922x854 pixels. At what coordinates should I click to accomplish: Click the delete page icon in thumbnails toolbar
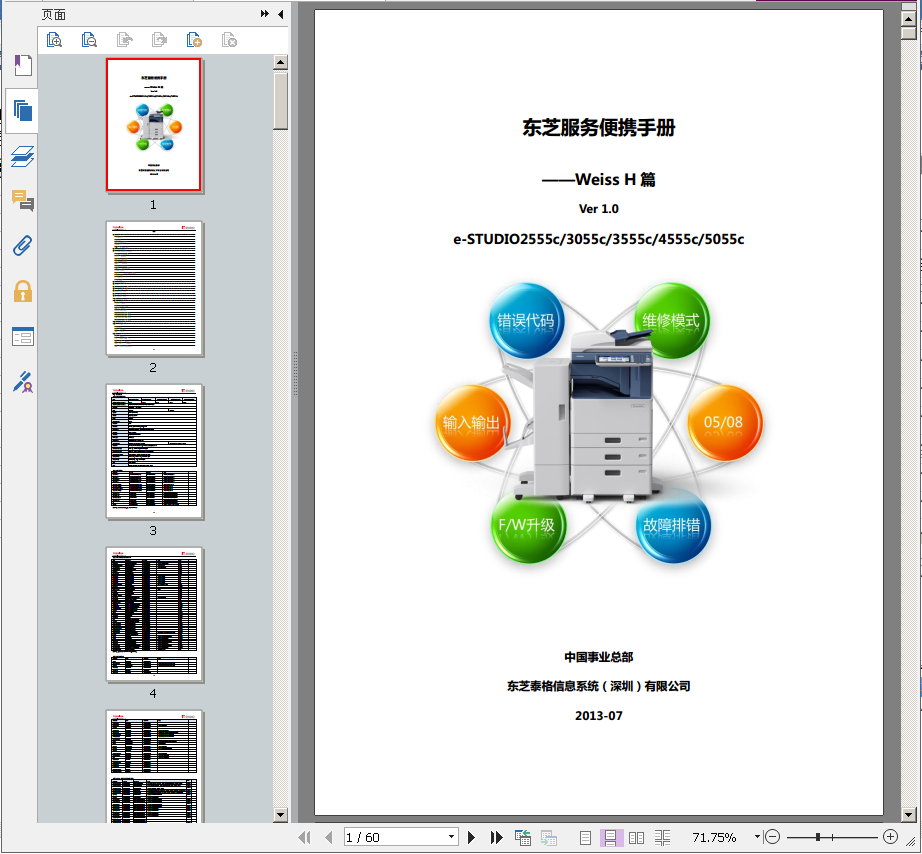click(x=229, y=39)
